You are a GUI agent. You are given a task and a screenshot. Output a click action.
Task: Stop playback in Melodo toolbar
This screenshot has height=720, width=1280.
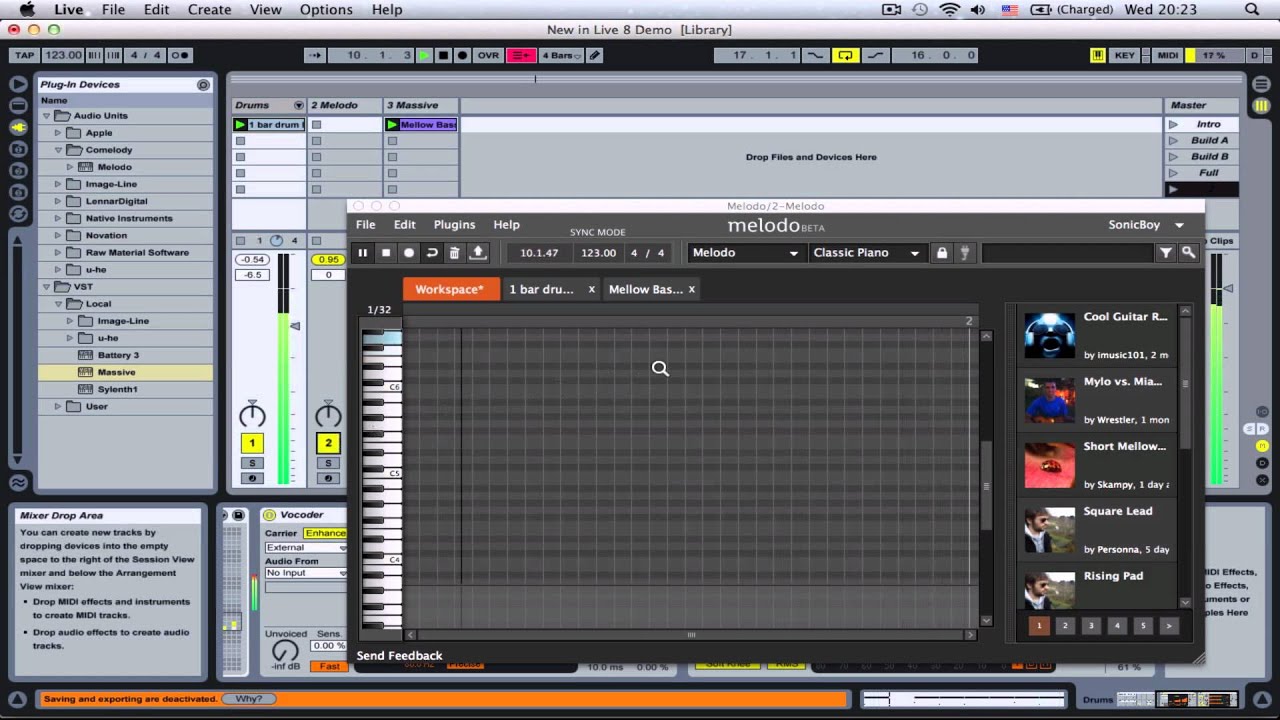point(386,253)
